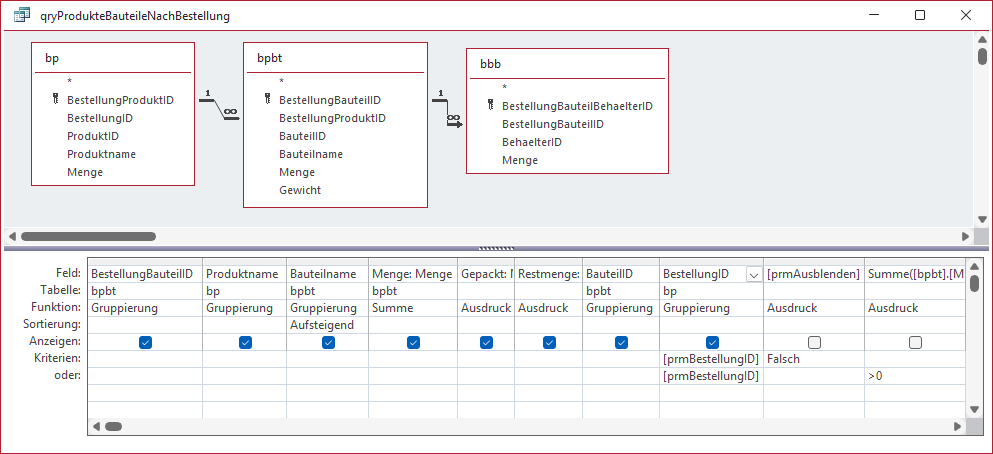Uncheck Anzeigen for BestellungBauteilID column
The image size is (993, 454).
145,342
